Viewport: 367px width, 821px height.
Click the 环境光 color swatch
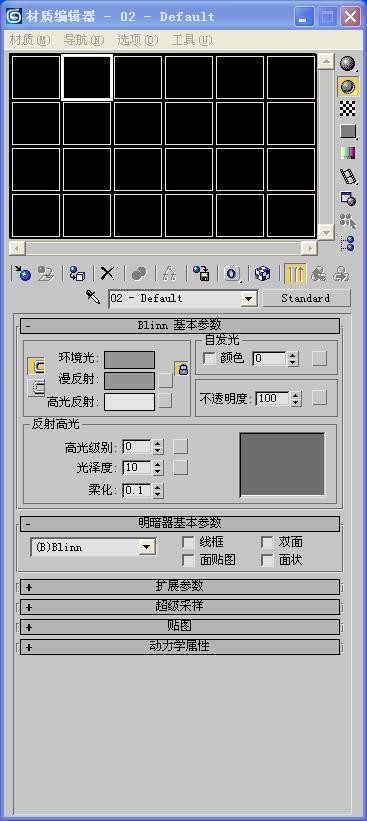[x=129, y=360]
